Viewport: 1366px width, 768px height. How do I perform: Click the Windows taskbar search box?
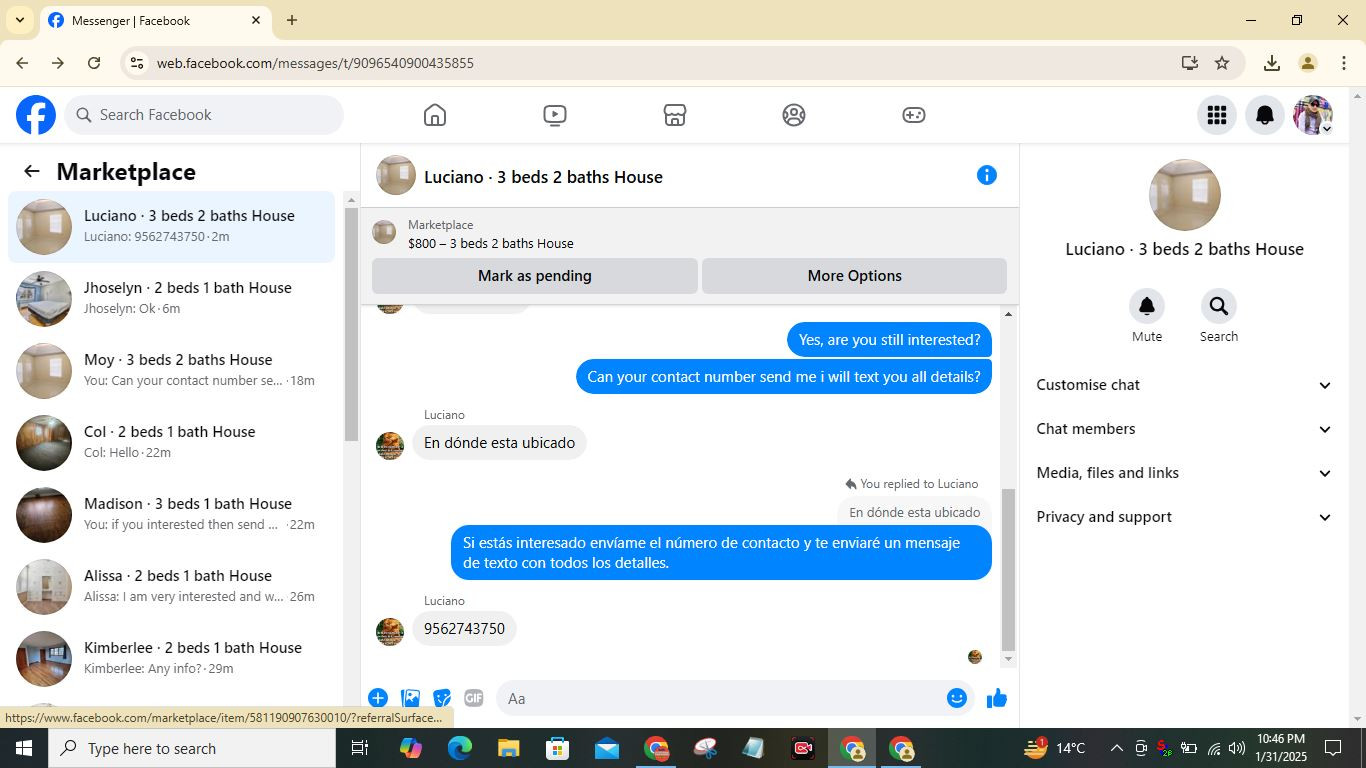[x=192, y=748]
